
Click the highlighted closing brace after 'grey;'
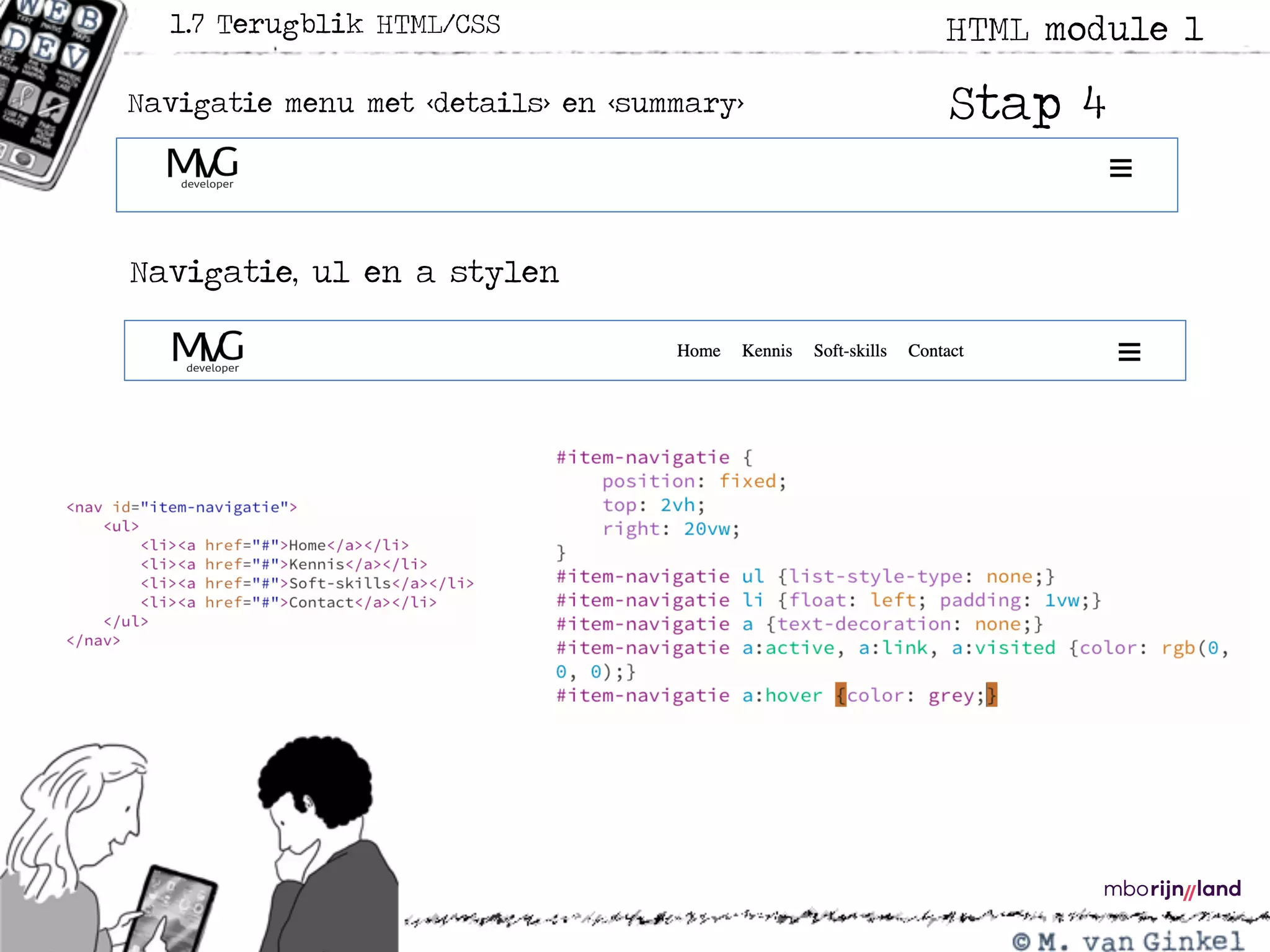pyautogui.click(x=992, y=695)
